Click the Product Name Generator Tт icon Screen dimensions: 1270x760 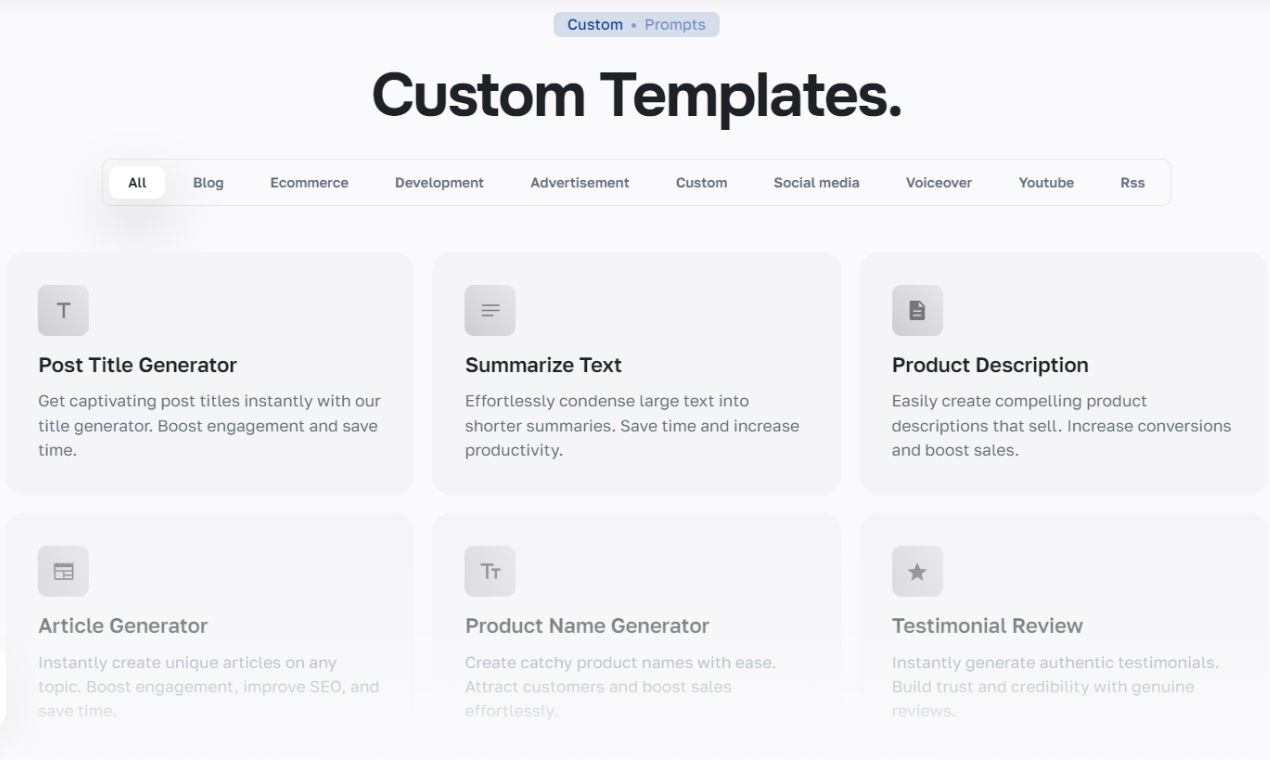point(490,571)
